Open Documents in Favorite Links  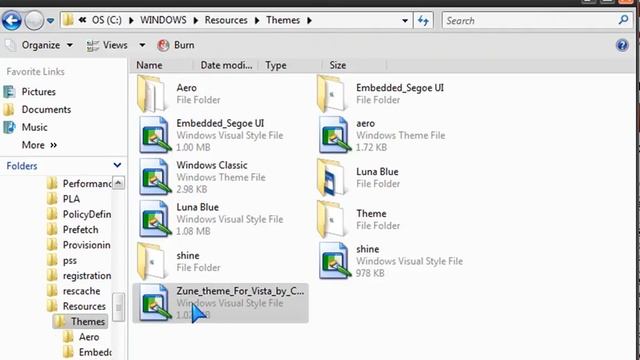click(x=46, y=109)
